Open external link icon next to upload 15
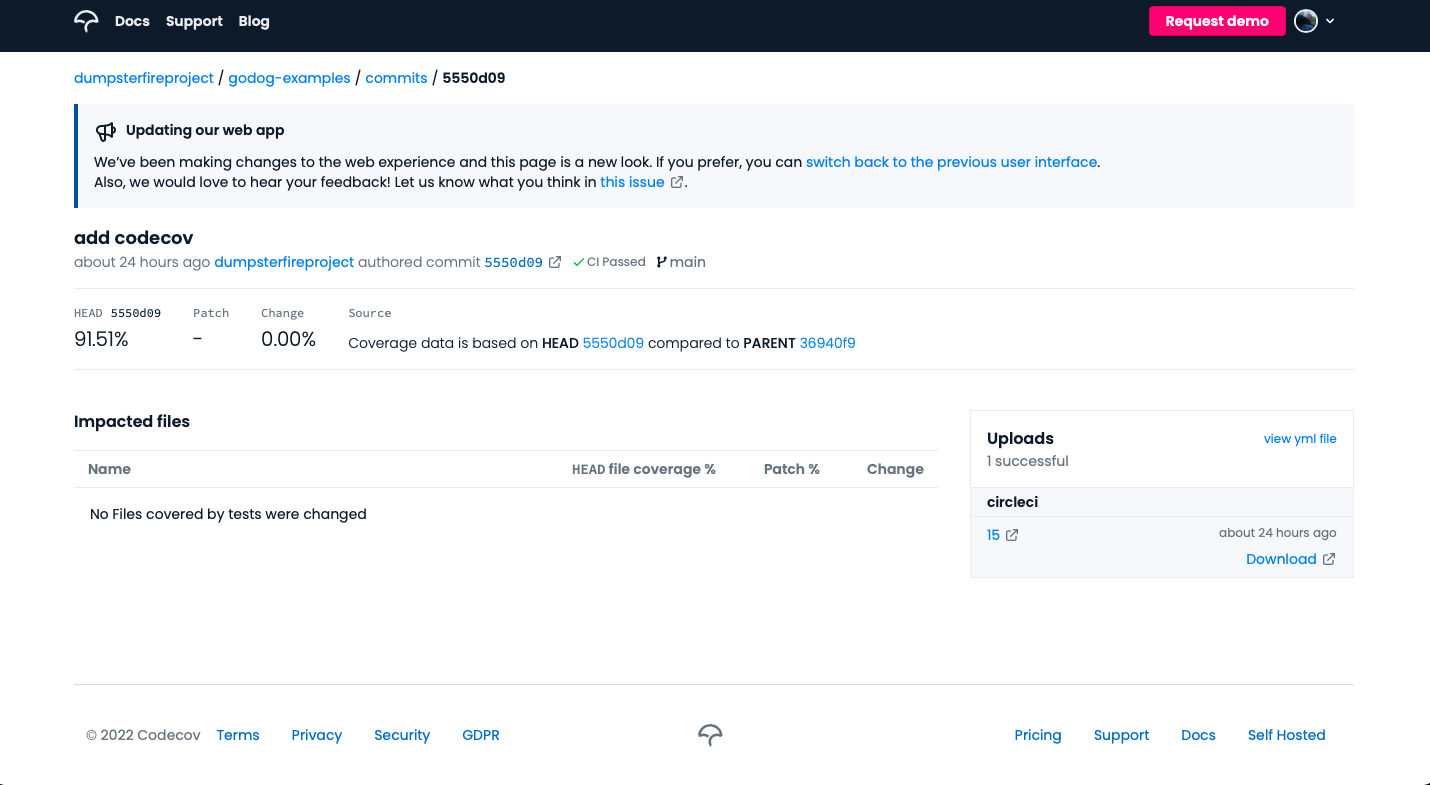The width and height of the screenshot is (1430, 785). click(1012, 535)
